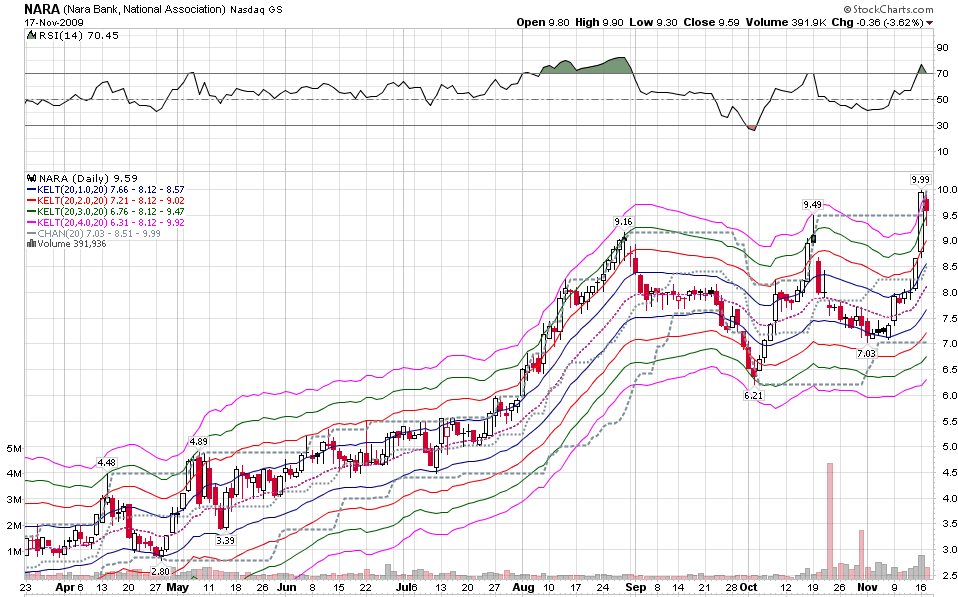Click the 2.80 low price marker
Image resolution: width=958 pixels, height=597 pixels.
160,571
